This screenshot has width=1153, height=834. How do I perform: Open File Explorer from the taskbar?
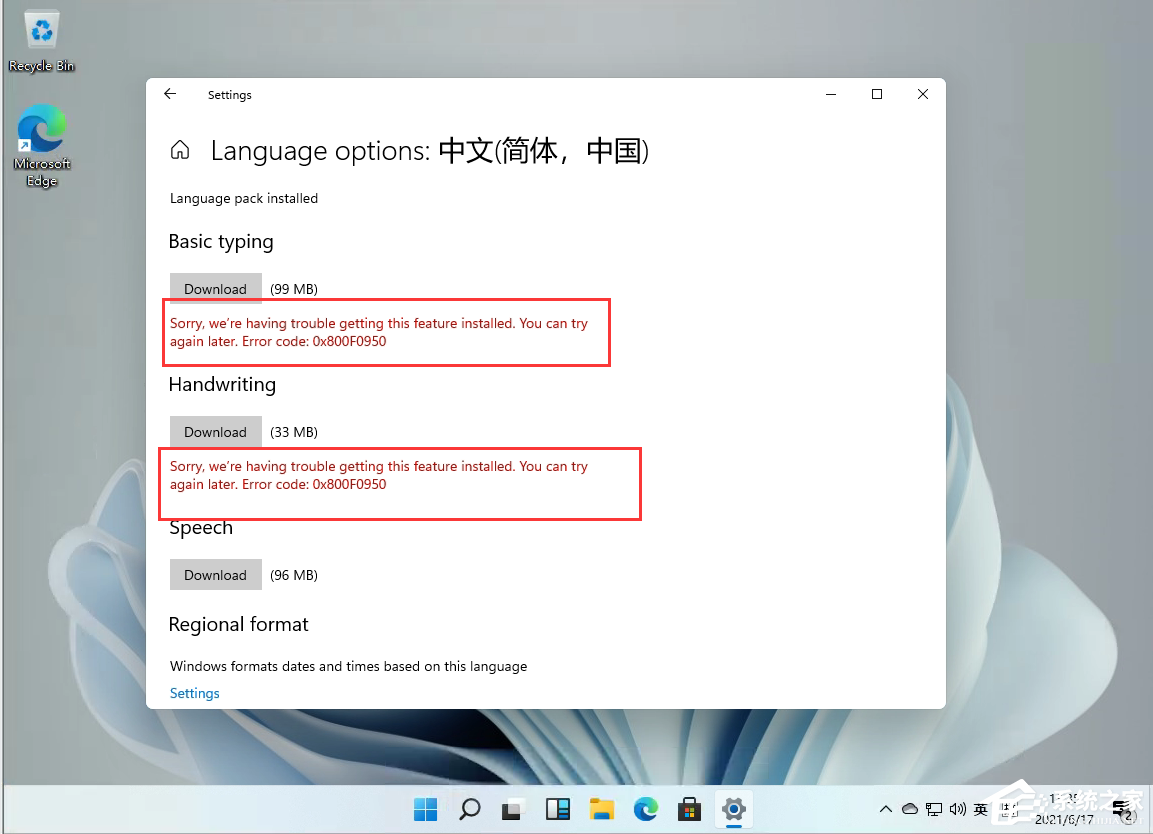point(601,809)
